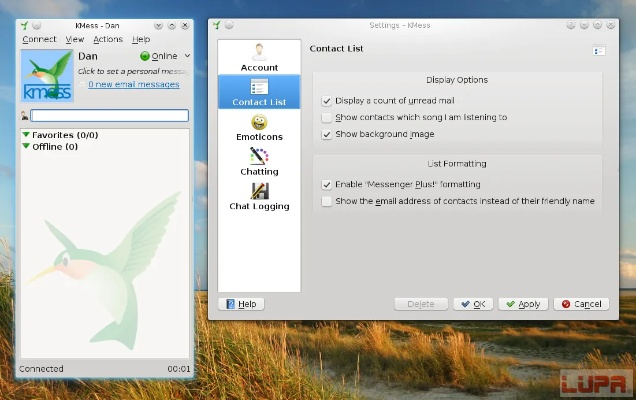Disable the Show background image option
Image resolution: width=636 pixels, height=400 pixels.
(x=327, y=134)
